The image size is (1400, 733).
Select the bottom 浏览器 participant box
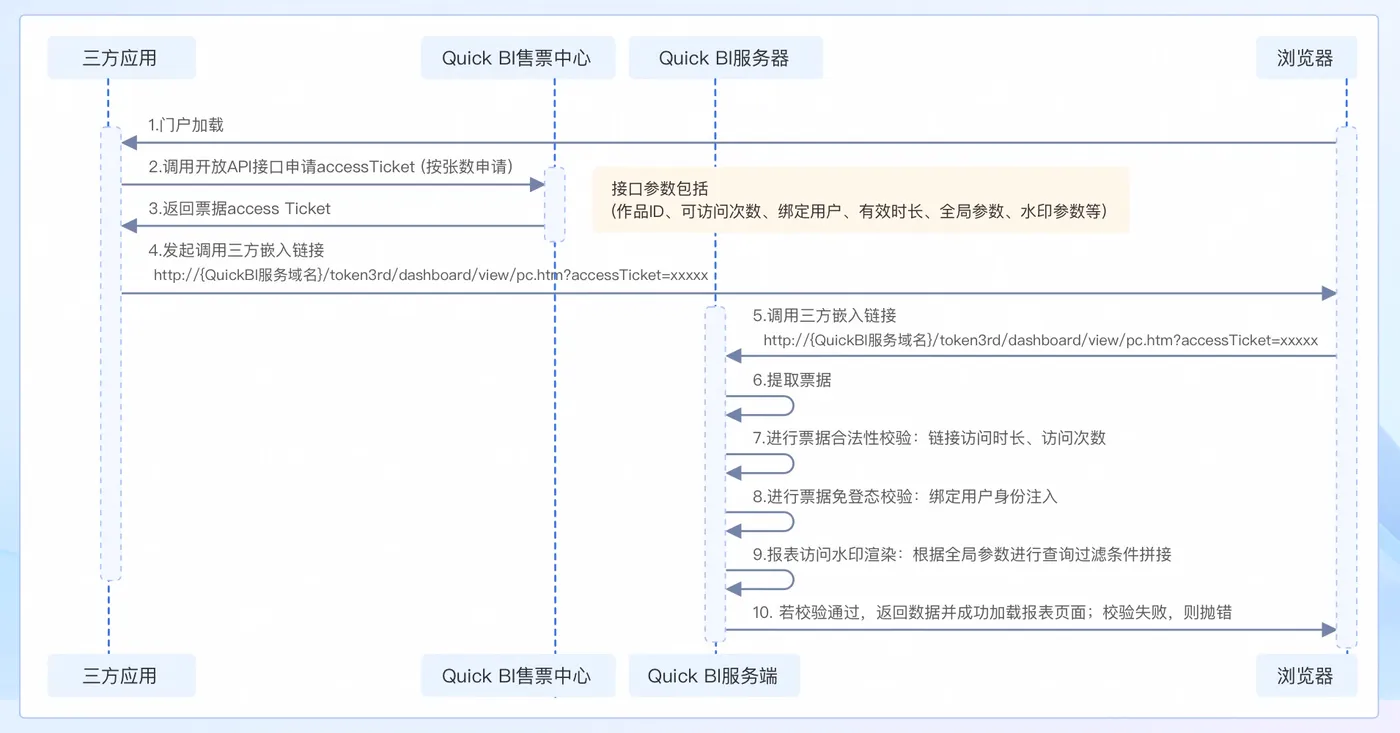(x=1306, y=676)
